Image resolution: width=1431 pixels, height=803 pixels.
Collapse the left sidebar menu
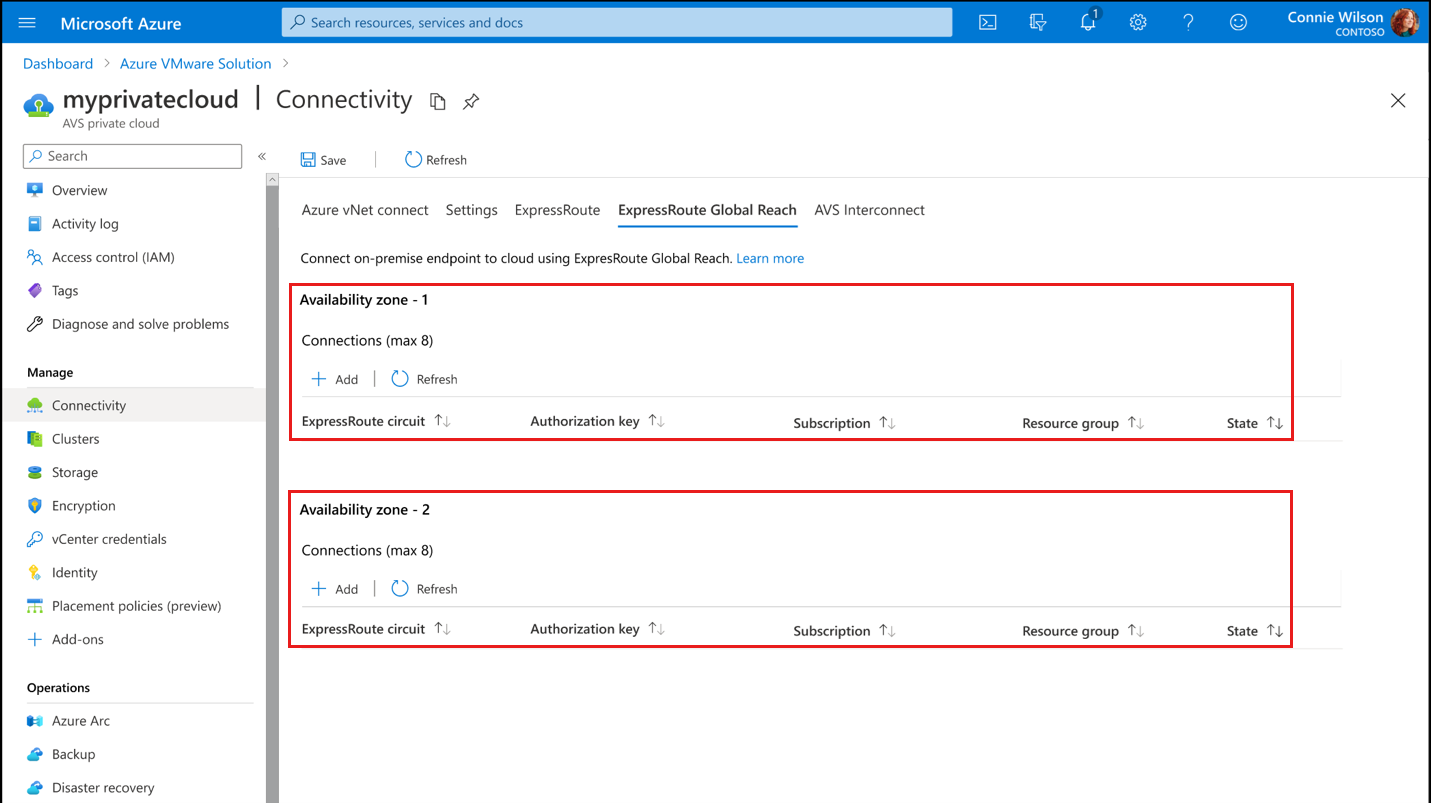coord(262,156)
